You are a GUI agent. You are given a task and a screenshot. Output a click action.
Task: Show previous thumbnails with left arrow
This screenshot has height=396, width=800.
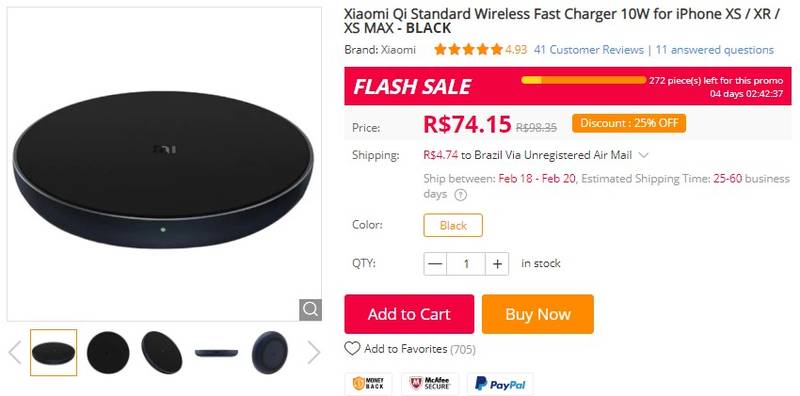(x=15, y=353)
